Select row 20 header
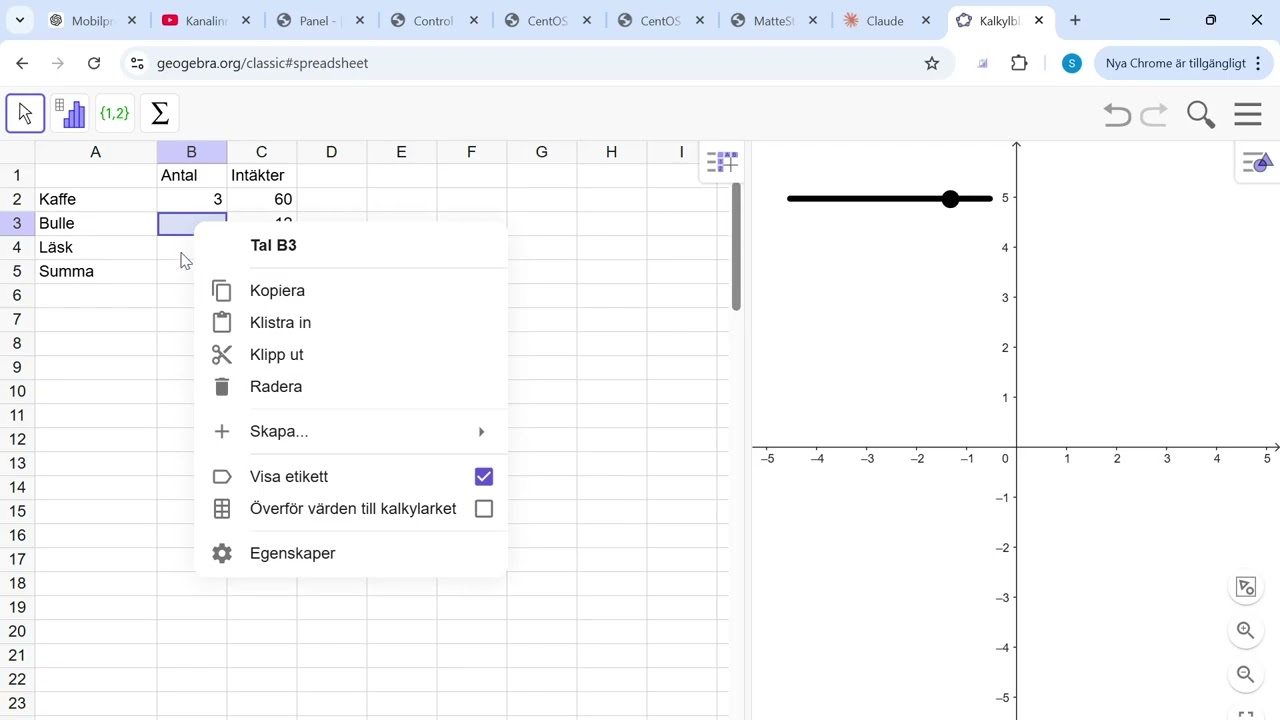The width and height of the screenshot is (1280, 720). coord(17,631)
